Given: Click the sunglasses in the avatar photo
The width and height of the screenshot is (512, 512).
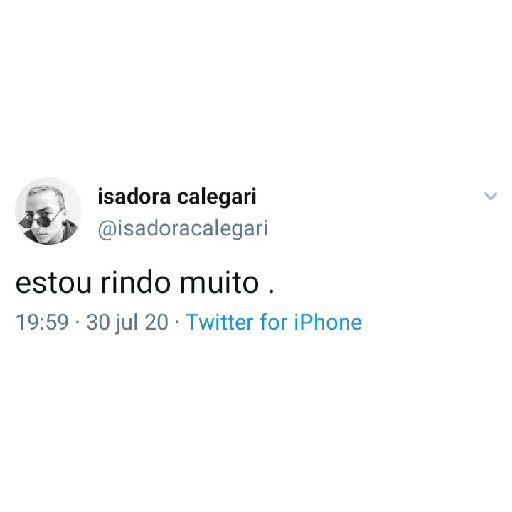Looking at the screenshot, I should point(40,220).
